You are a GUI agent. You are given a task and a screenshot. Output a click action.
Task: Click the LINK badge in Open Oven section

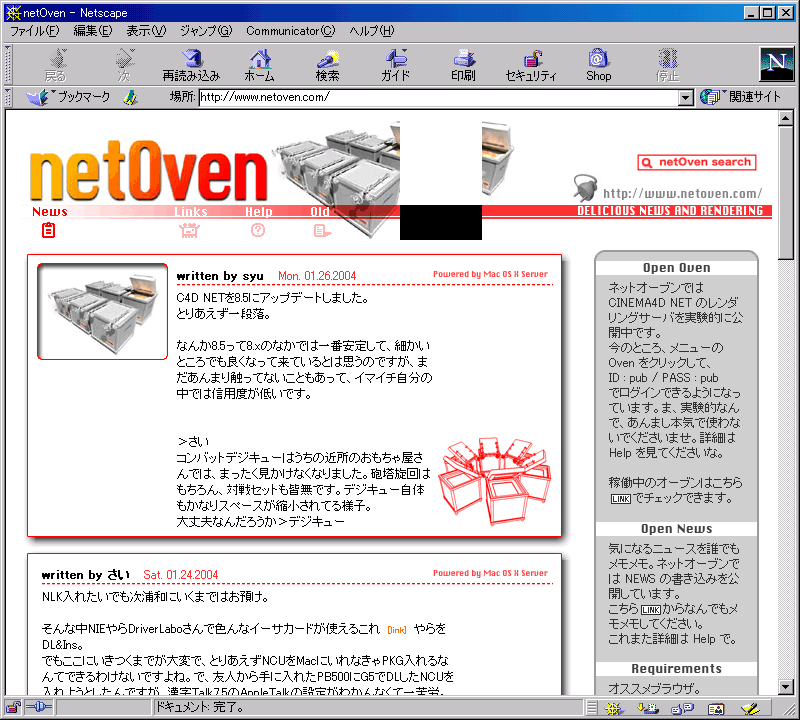tap(621, 499)
